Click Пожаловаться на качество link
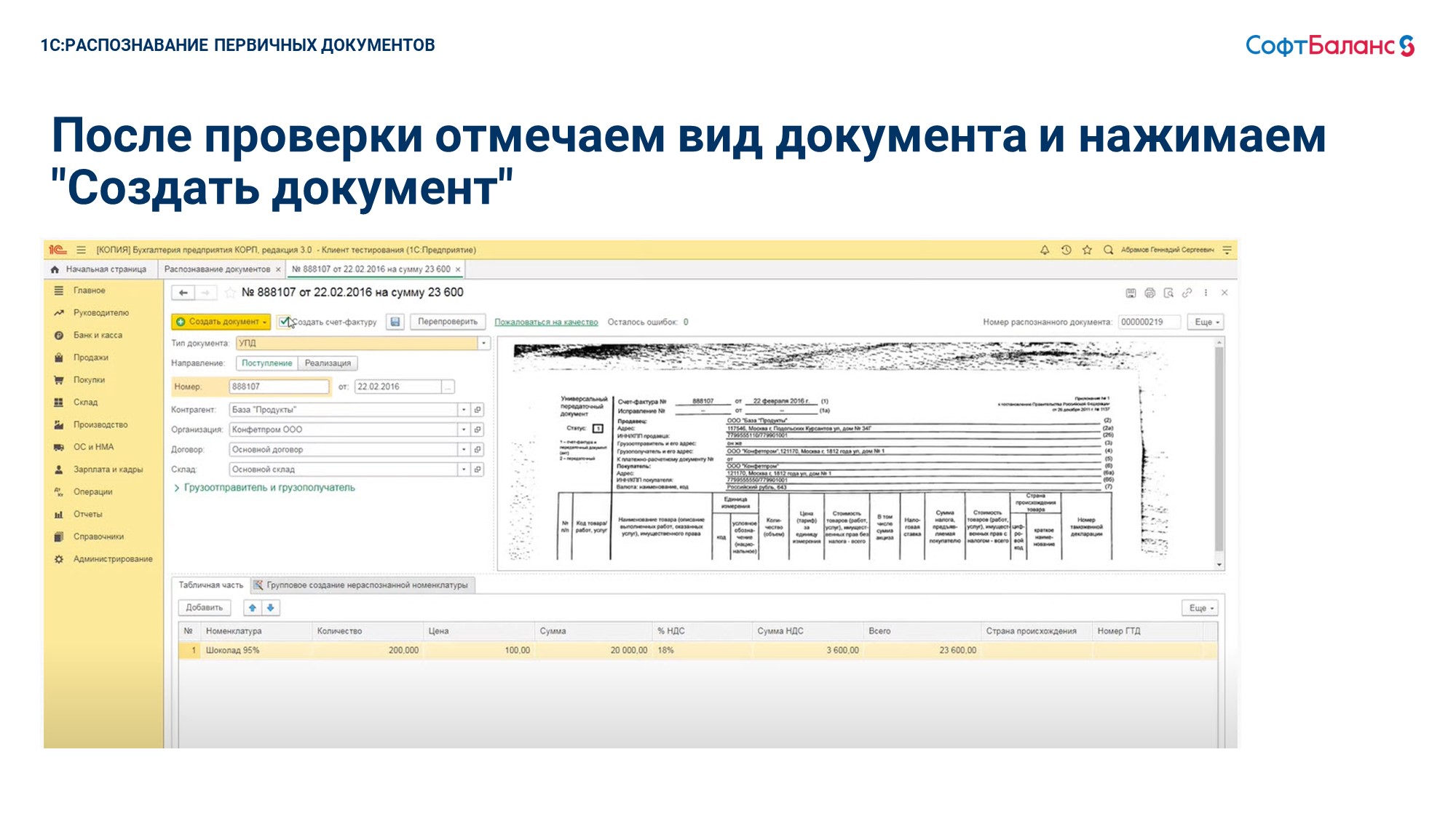 [546, 322]
